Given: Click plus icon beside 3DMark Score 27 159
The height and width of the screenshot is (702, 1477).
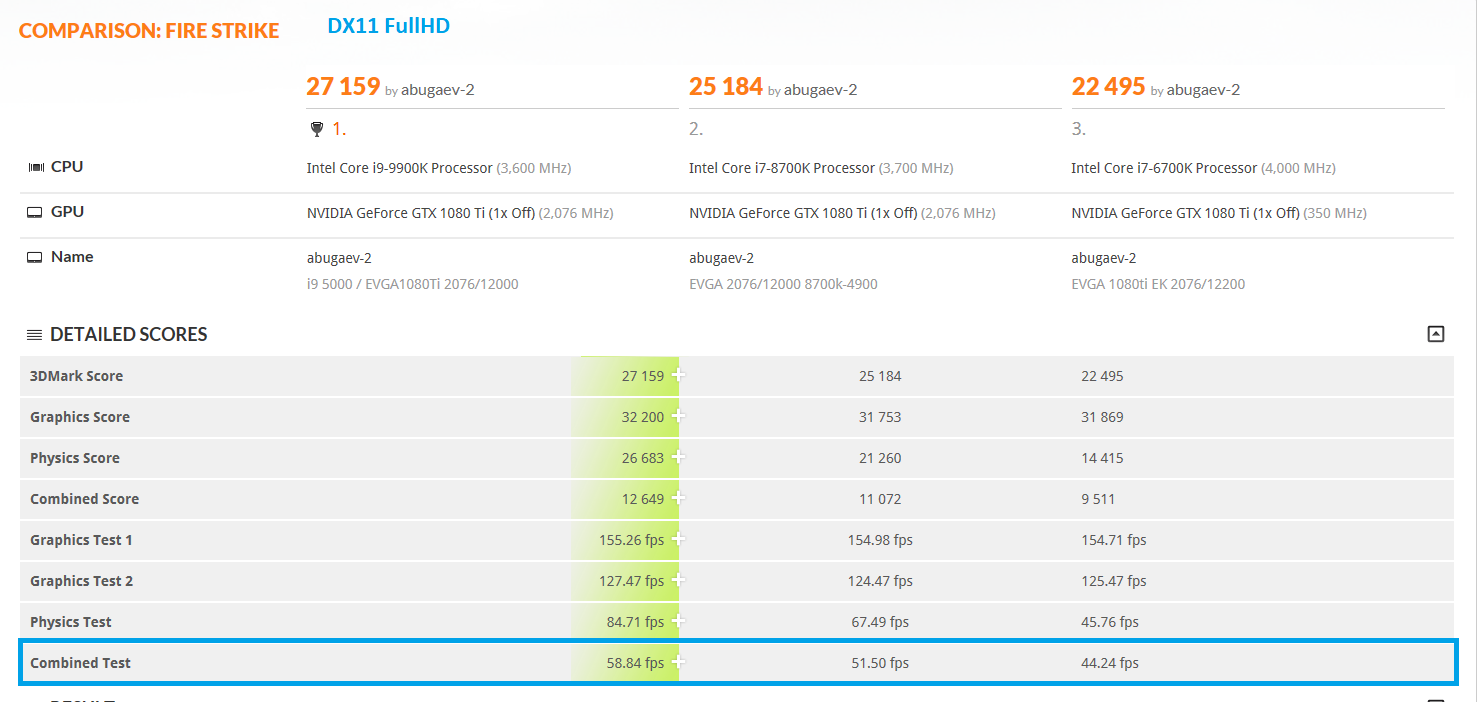Looking at the screenshot, I should [x=678, y=376].
